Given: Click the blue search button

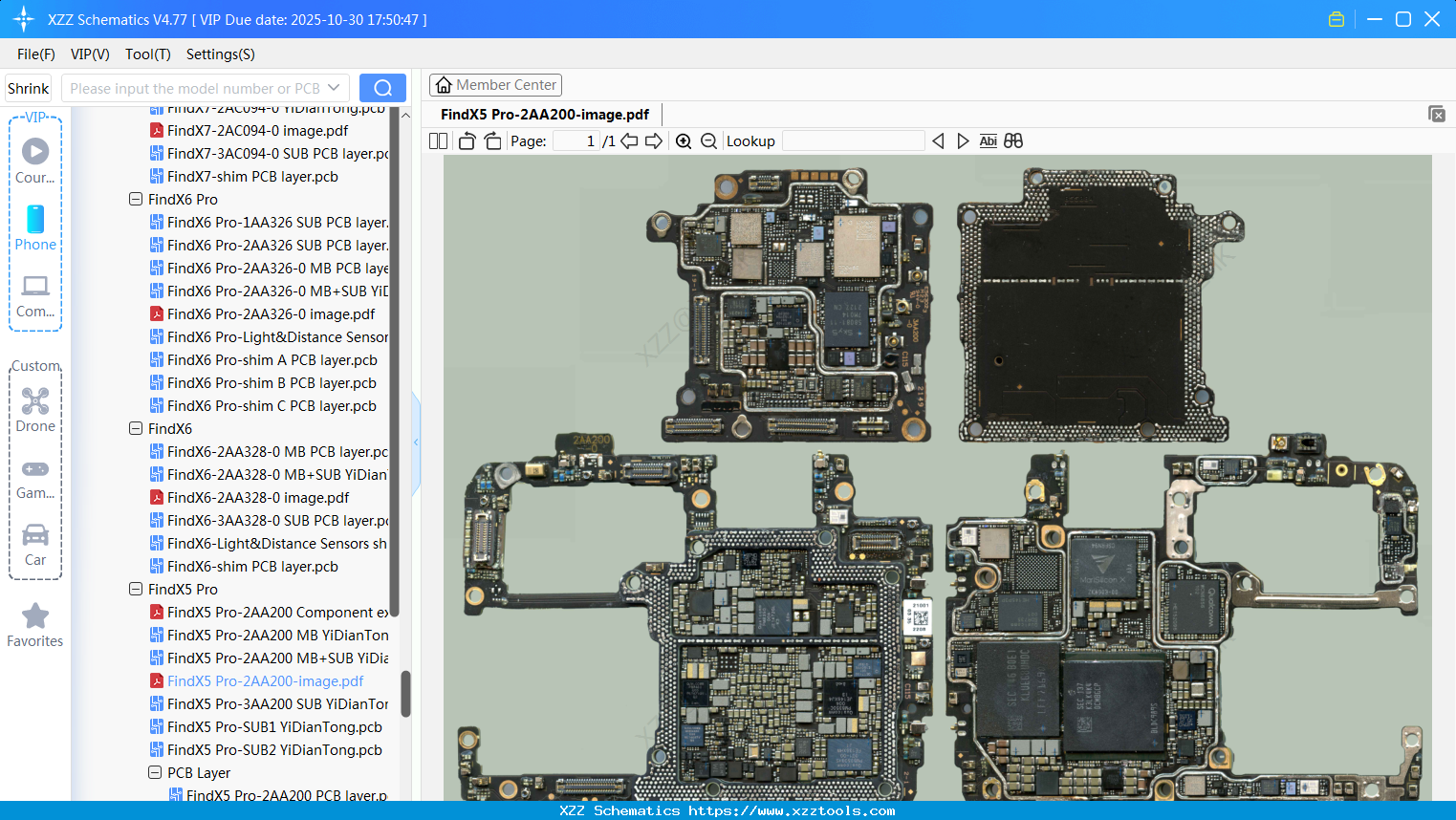Looking at the screenshot, I should coord(382,88).
